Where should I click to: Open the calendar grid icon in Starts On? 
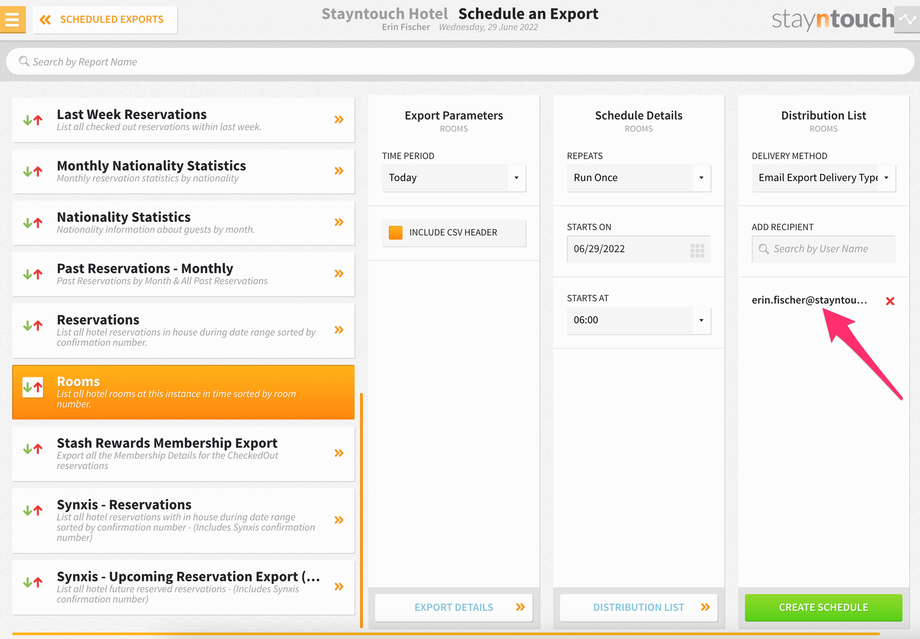click(697, 251)
